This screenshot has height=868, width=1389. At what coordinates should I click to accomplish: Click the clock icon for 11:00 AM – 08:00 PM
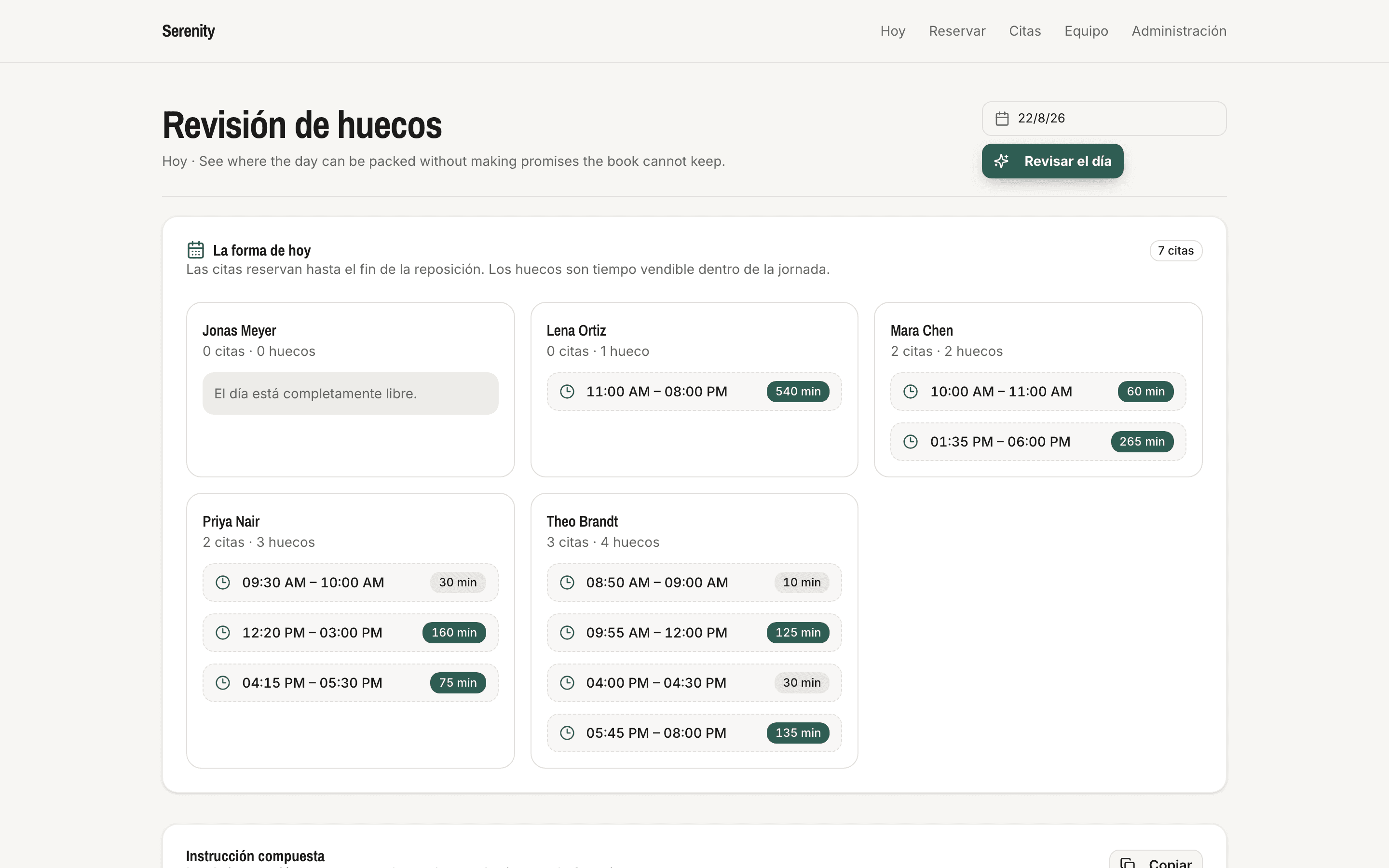(567, 392)
